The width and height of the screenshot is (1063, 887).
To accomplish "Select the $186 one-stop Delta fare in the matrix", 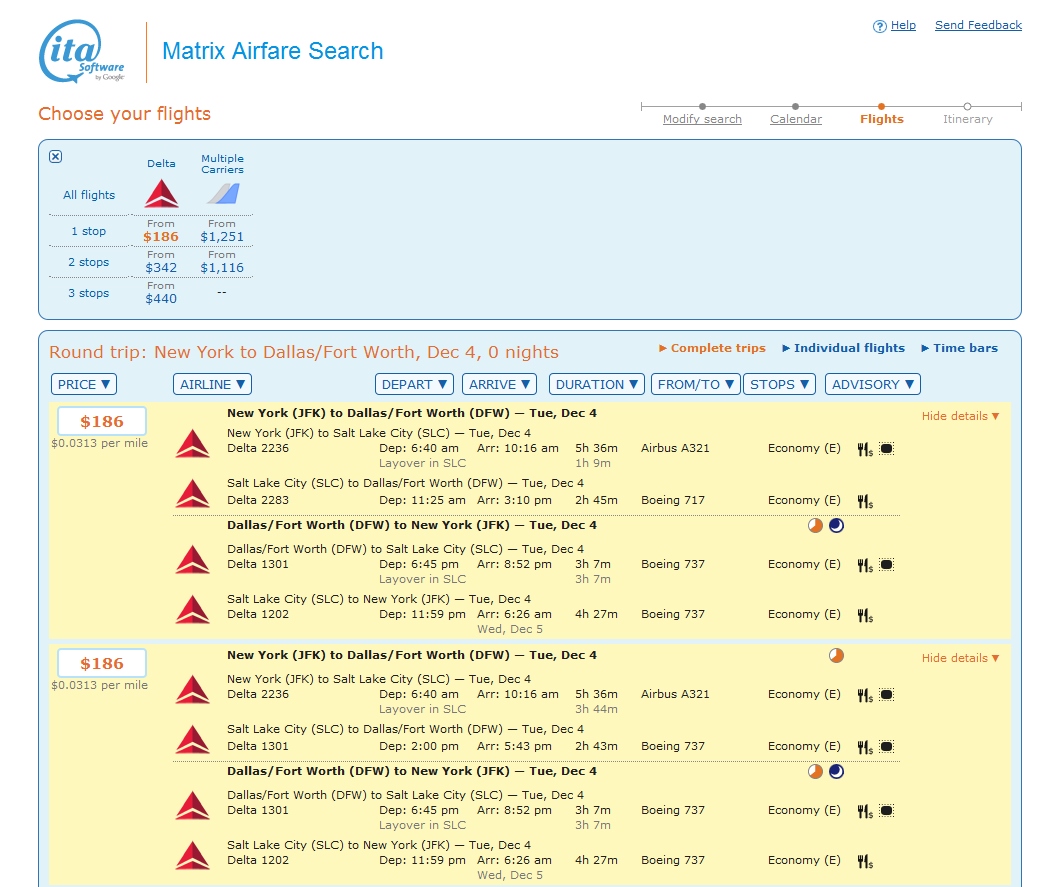I will click(x=161, y=237).
